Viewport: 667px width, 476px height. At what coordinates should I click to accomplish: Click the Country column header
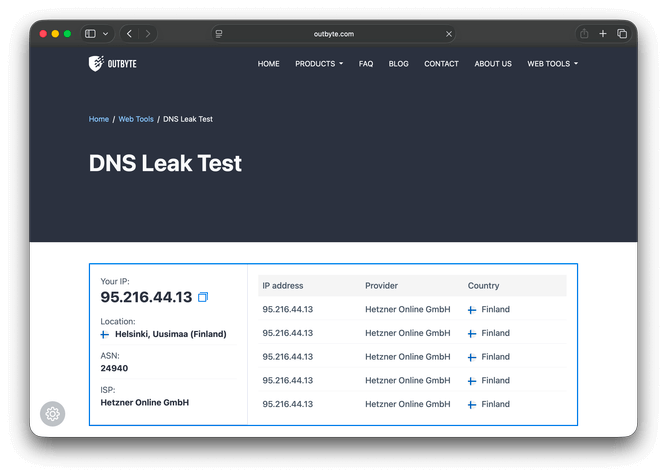(484, 286)
